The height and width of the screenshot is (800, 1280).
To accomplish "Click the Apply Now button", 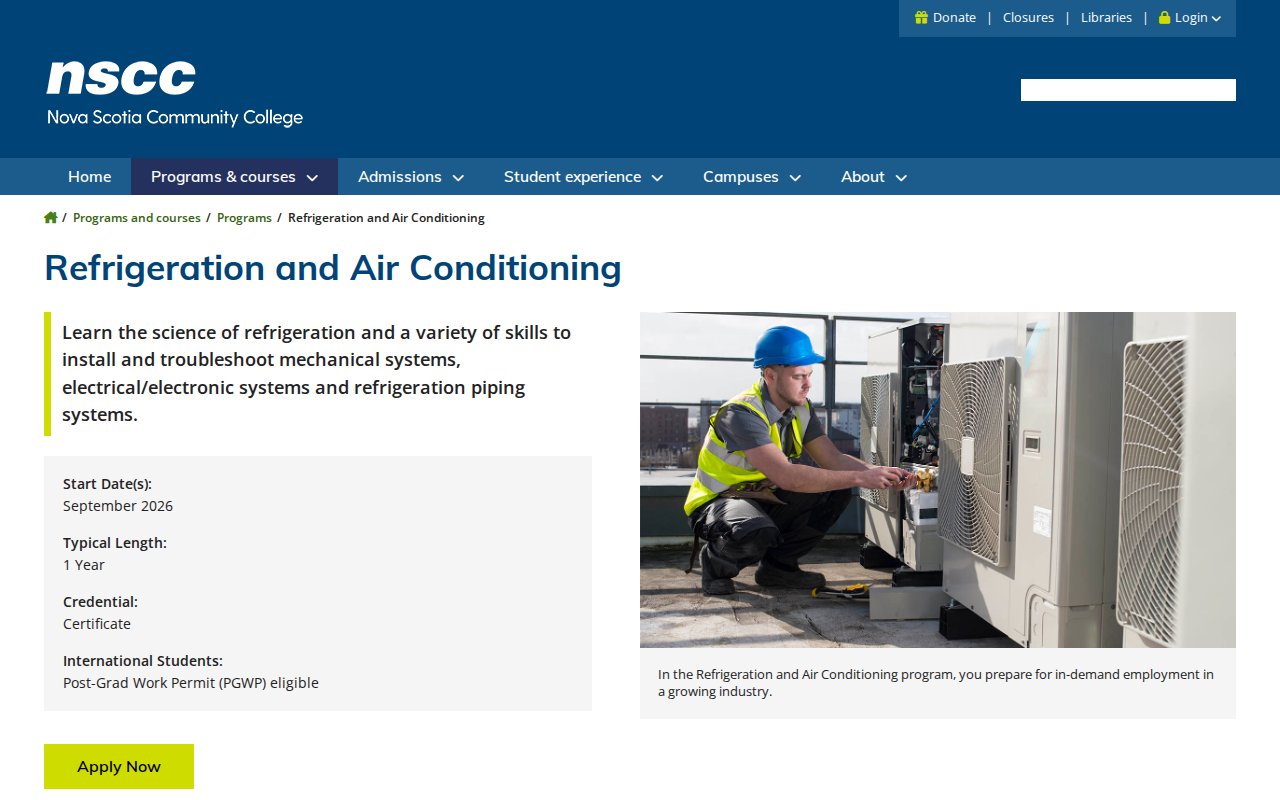I will tap(118, 766).
